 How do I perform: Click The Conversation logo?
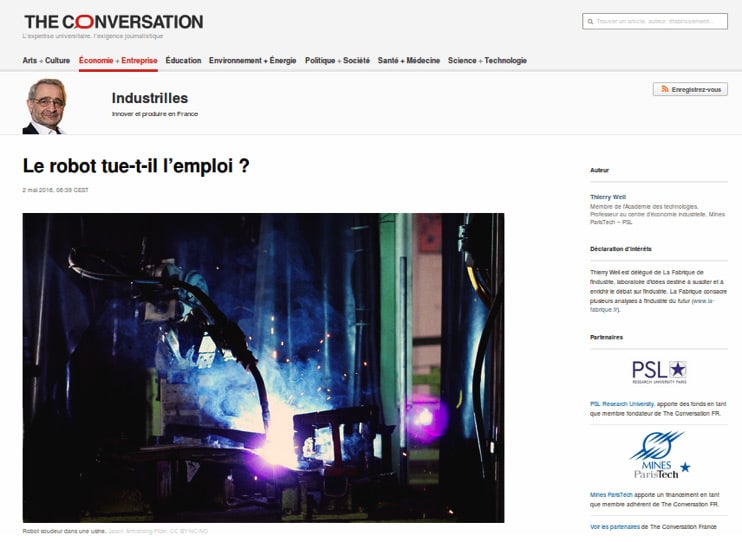tap(113, 21)
